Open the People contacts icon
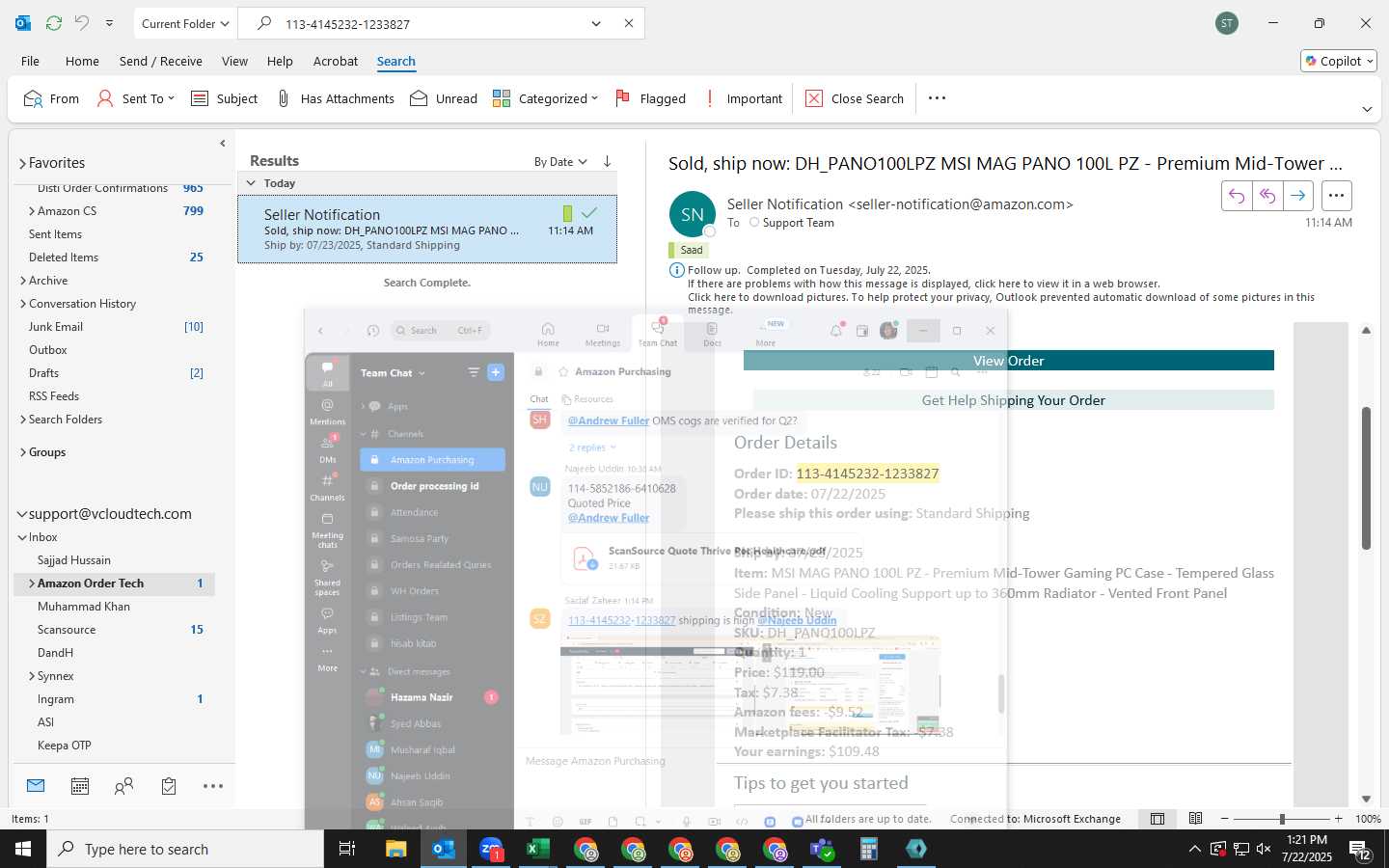This screenshot has width=1389, height=868. 123,786
